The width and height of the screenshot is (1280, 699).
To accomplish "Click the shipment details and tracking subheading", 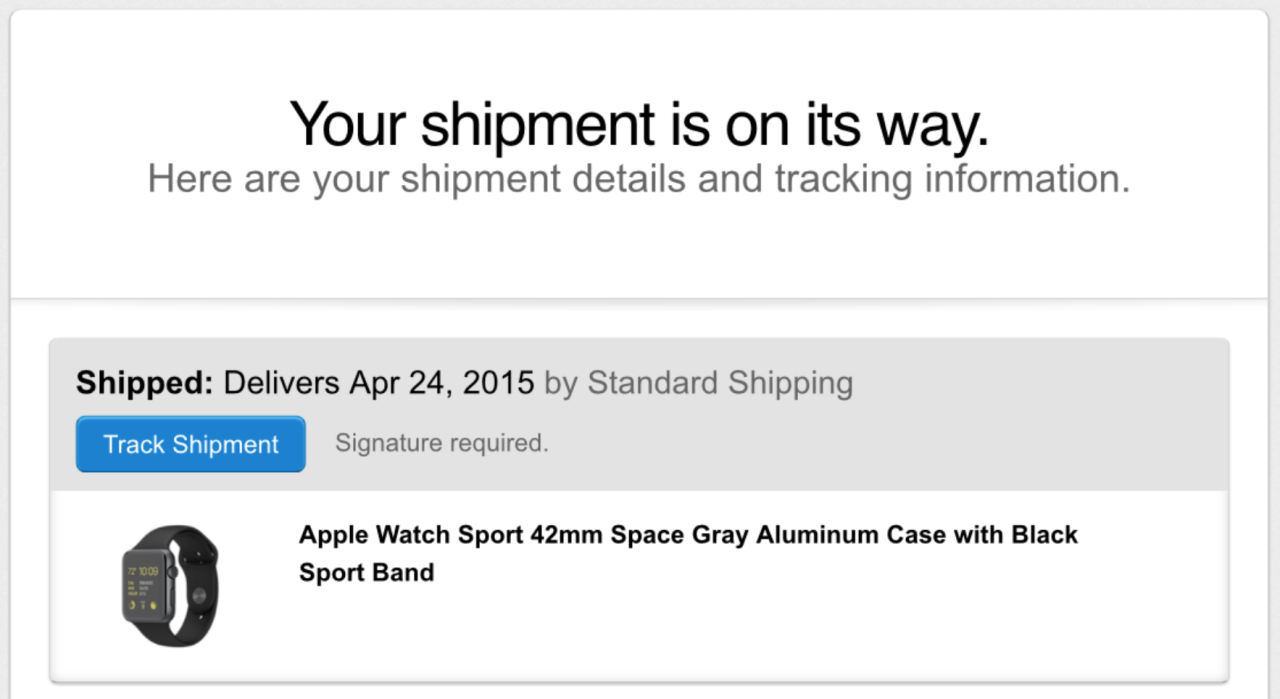I will (x=639, y=180).
